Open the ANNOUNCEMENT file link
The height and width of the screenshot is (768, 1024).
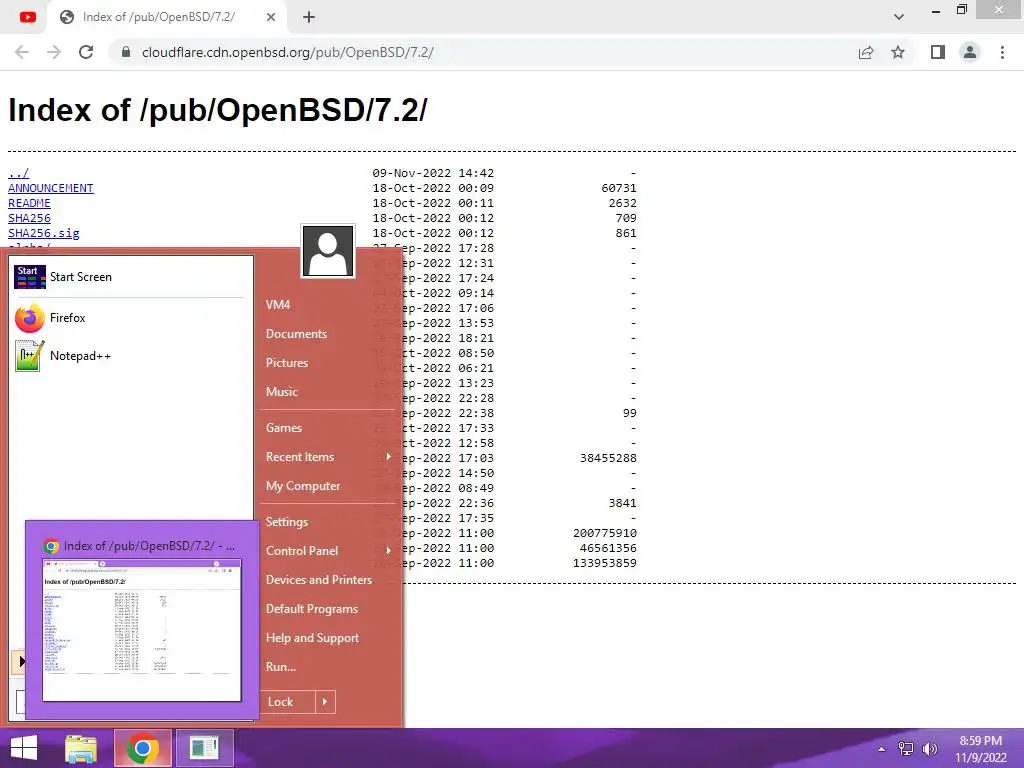[x=50, y=188]
